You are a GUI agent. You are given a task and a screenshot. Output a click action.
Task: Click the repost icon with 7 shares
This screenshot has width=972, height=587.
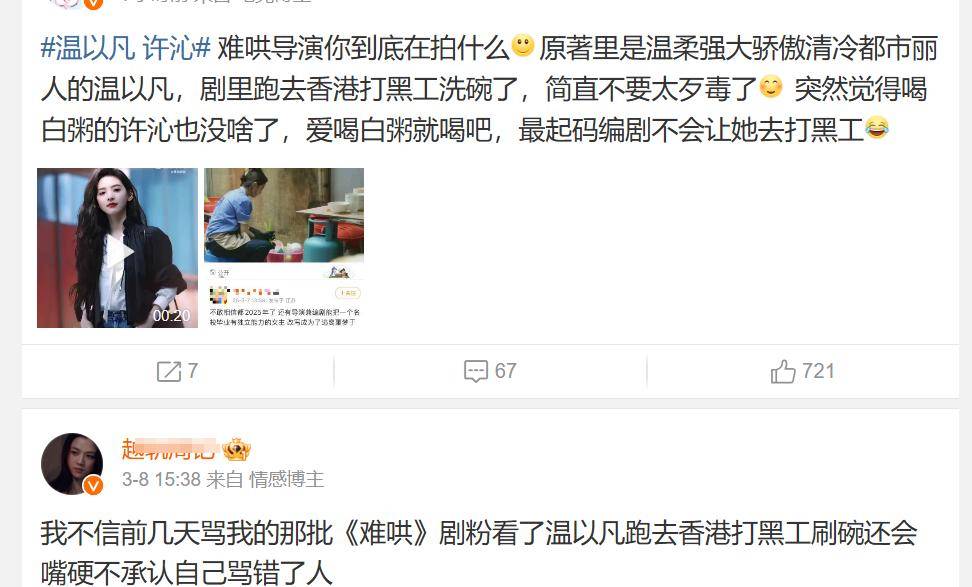point(168,371)
